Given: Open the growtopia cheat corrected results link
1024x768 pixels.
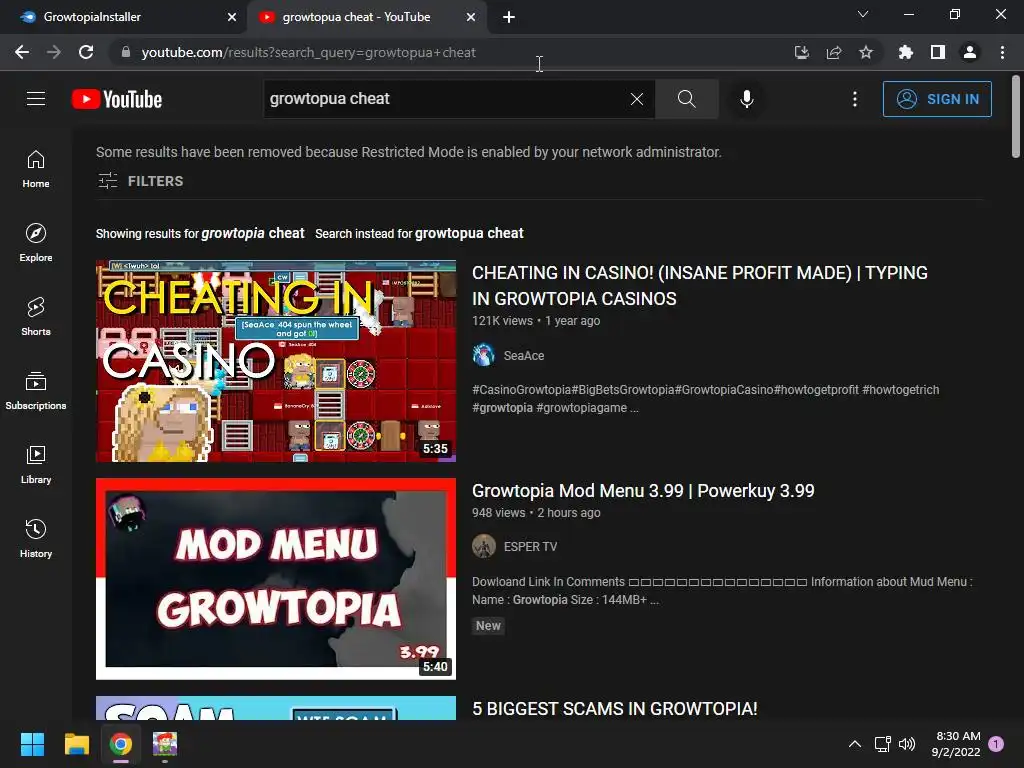Looking at the screenshot, I should tap(253, 233).
